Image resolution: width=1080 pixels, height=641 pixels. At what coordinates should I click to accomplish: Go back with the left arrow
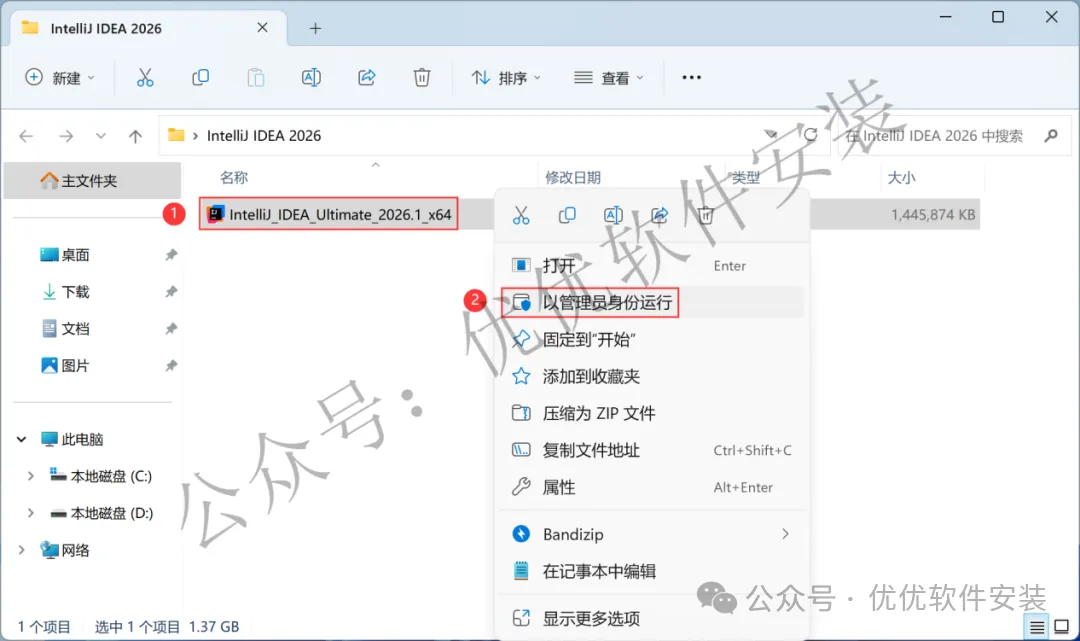pos(26,136)
